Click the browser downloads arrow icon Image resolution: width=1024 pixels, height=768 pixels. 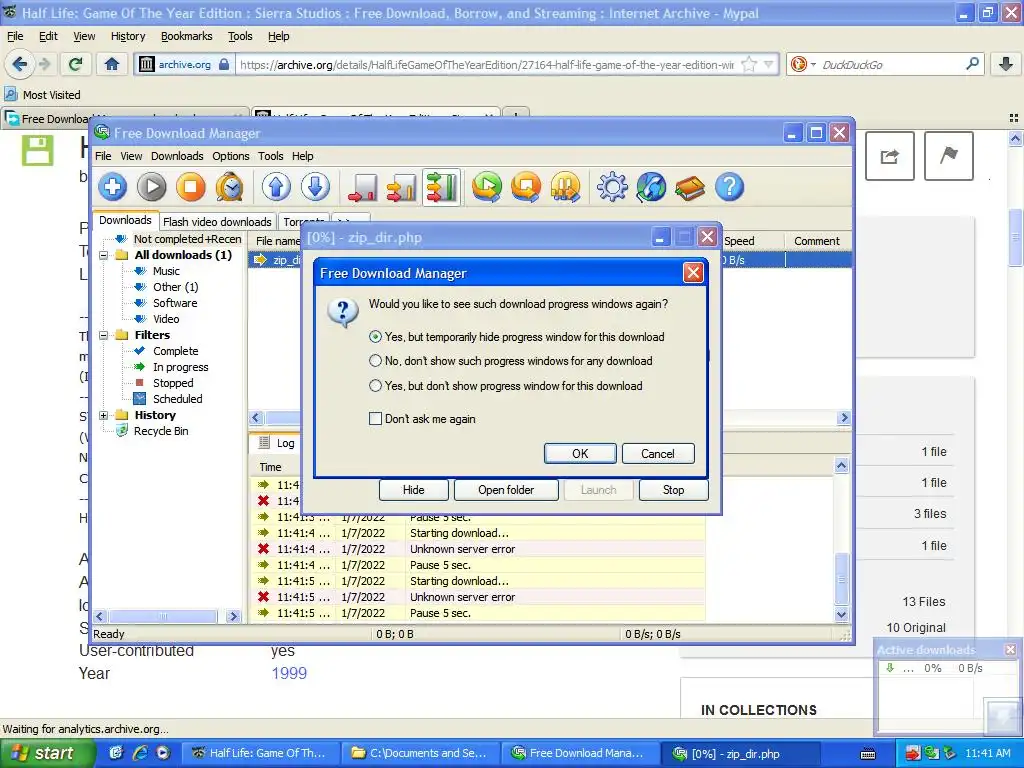(x=1006, y=64)
